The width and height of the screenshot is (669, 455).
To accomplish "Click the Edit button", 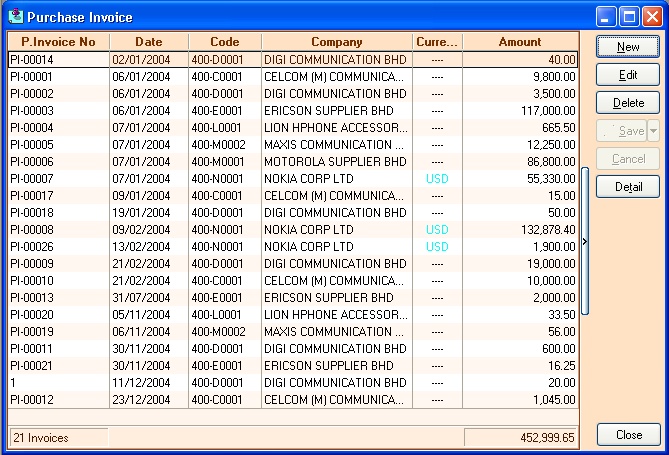I will pyautogui.click(x=628, y=75).
